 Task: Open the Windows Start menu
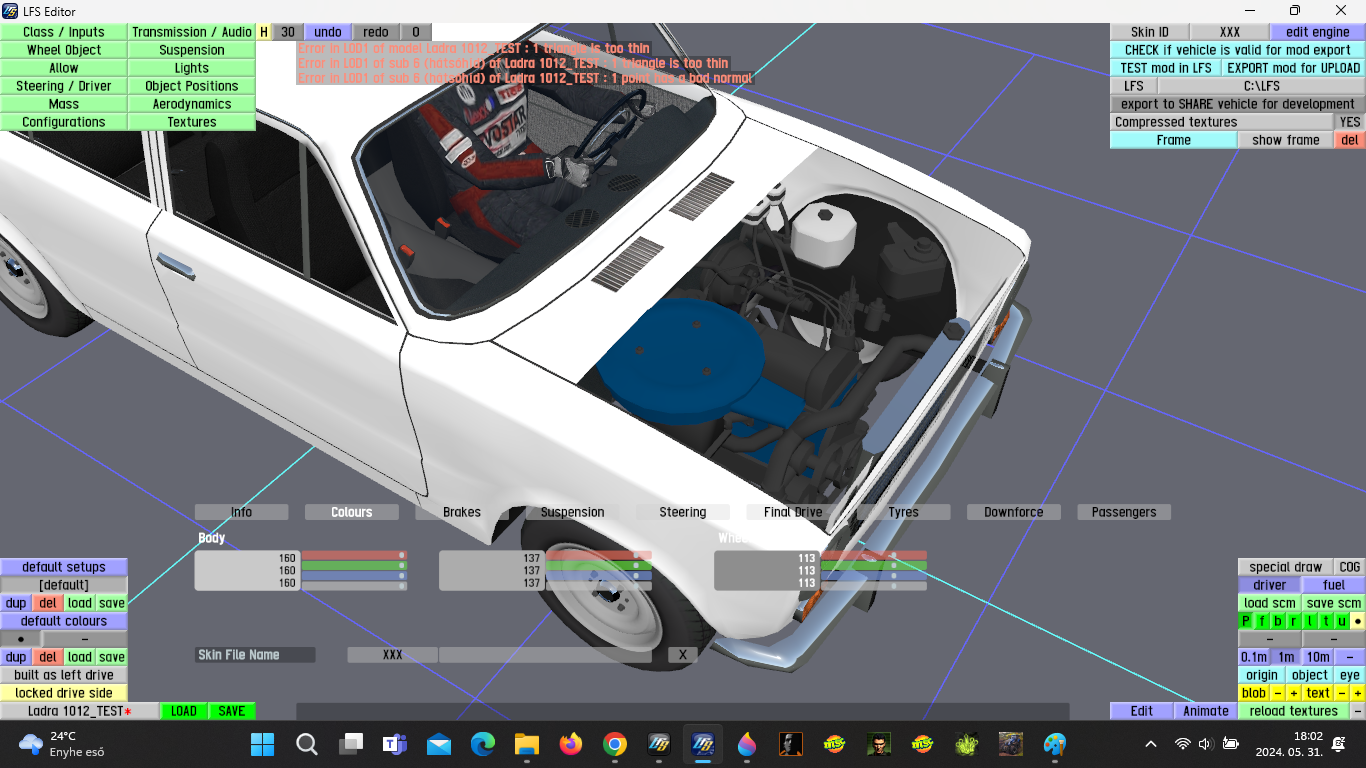click(262, 744)
